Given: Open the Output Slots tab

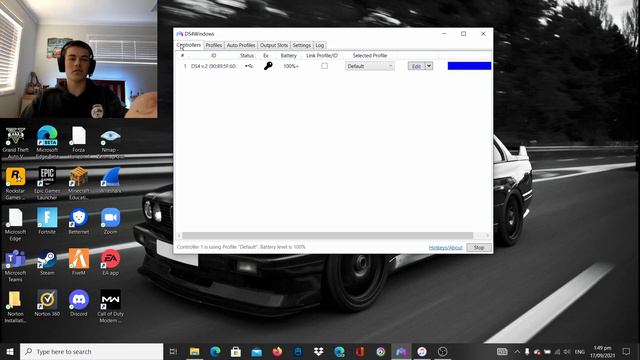Looking at the screenshot, I should point(274,45).
